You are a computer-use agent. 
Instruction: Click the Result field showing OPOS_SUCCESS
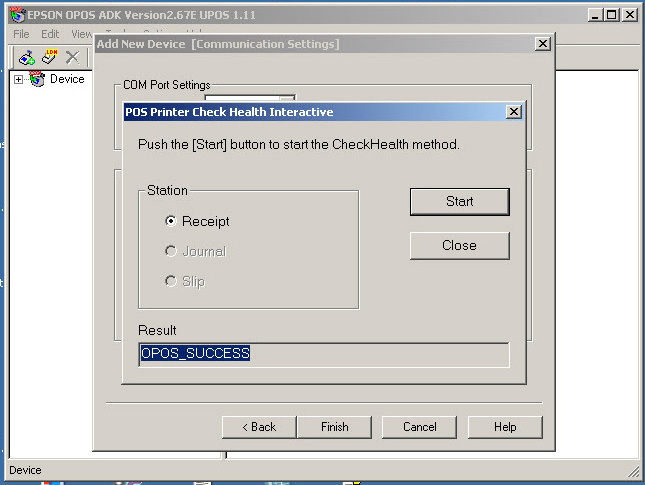coord(324,355)
